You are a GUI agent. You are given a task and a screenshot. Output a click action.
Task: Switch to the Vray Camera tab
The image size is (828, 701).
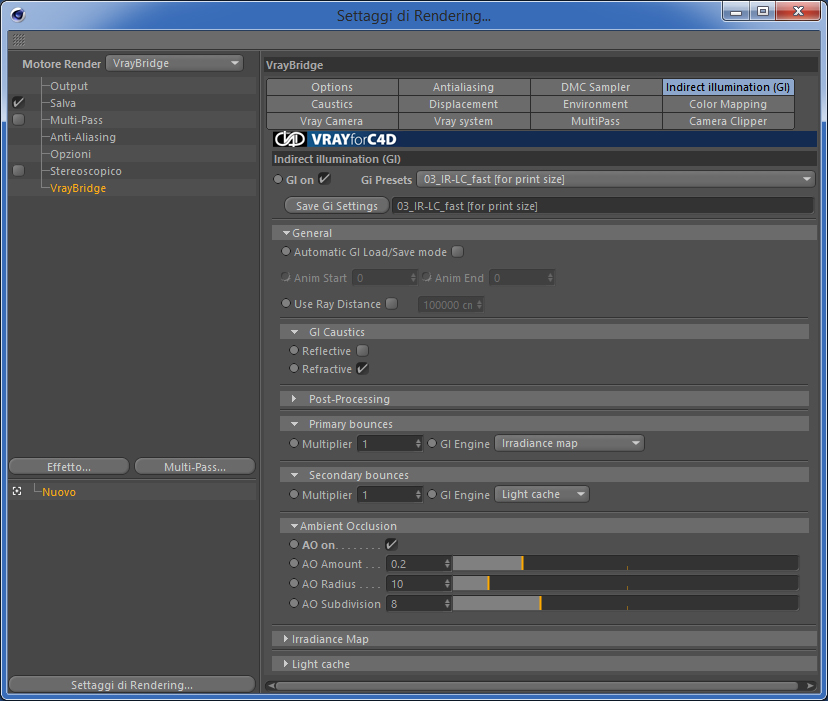point(332,121)
